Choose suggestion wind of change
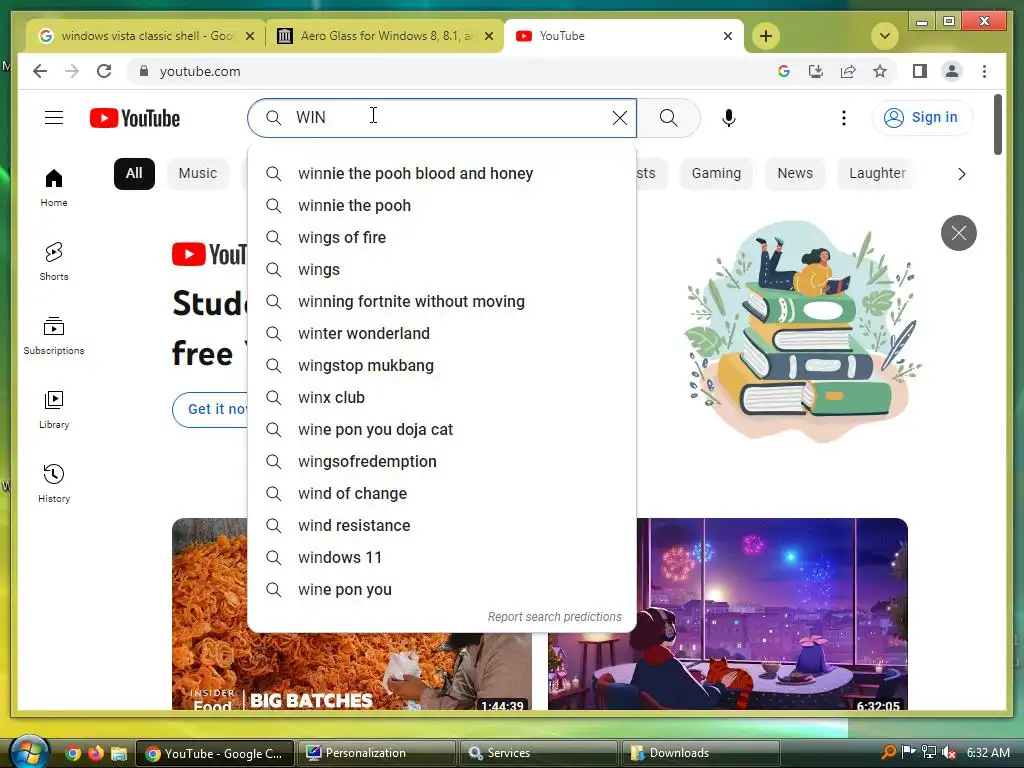1024x768 pixels. [442, 493]
